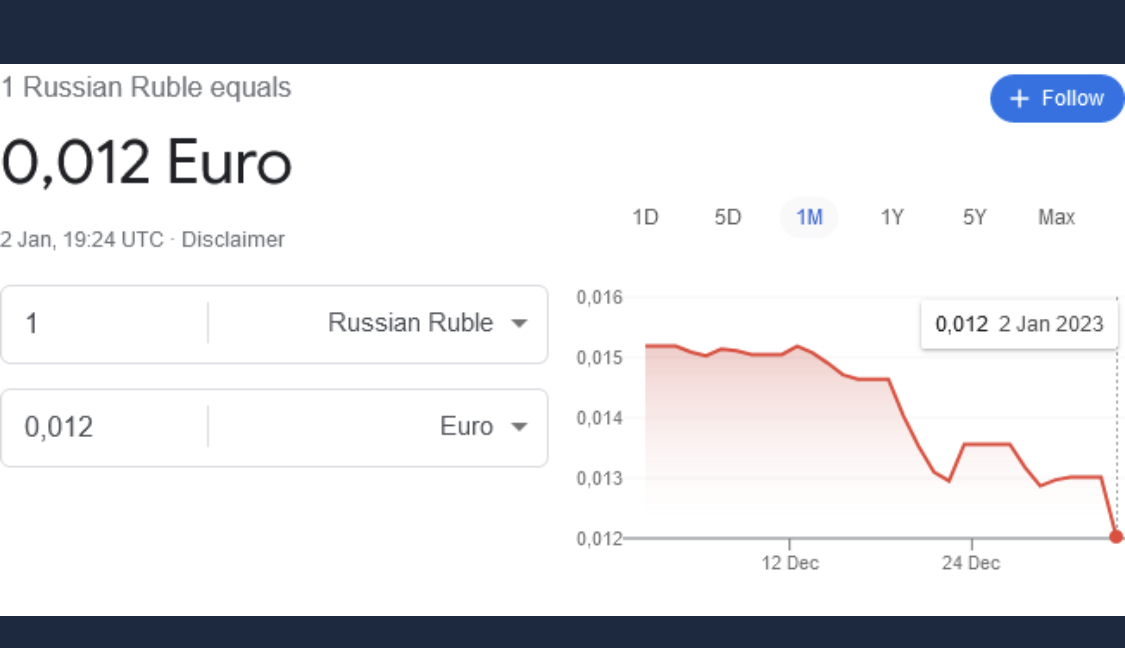
Task: Click the Follow button
Action: point(1057,98)
